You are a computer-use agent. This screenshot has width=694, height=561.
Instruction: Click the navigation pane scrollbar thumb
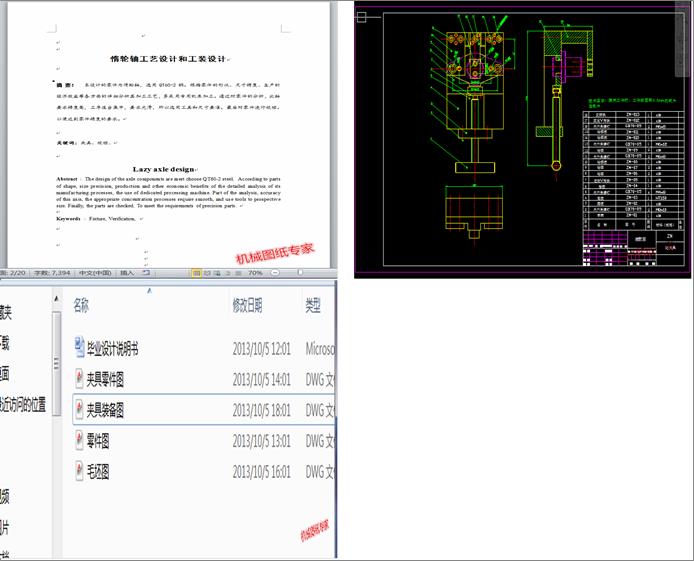tap(56, 363)
